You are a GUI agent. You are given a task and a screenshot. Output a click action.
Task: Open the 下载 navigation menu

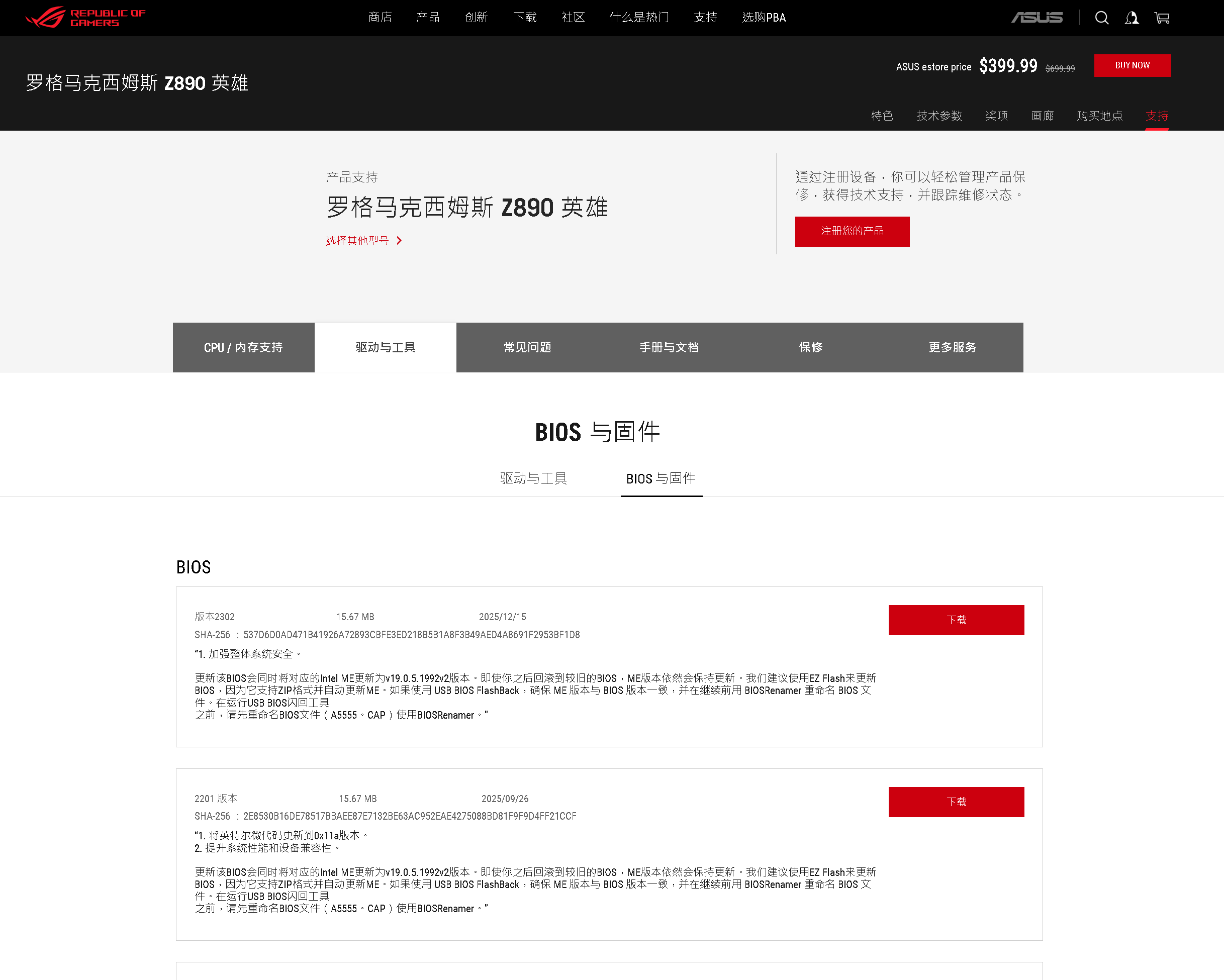pos(525,18)
